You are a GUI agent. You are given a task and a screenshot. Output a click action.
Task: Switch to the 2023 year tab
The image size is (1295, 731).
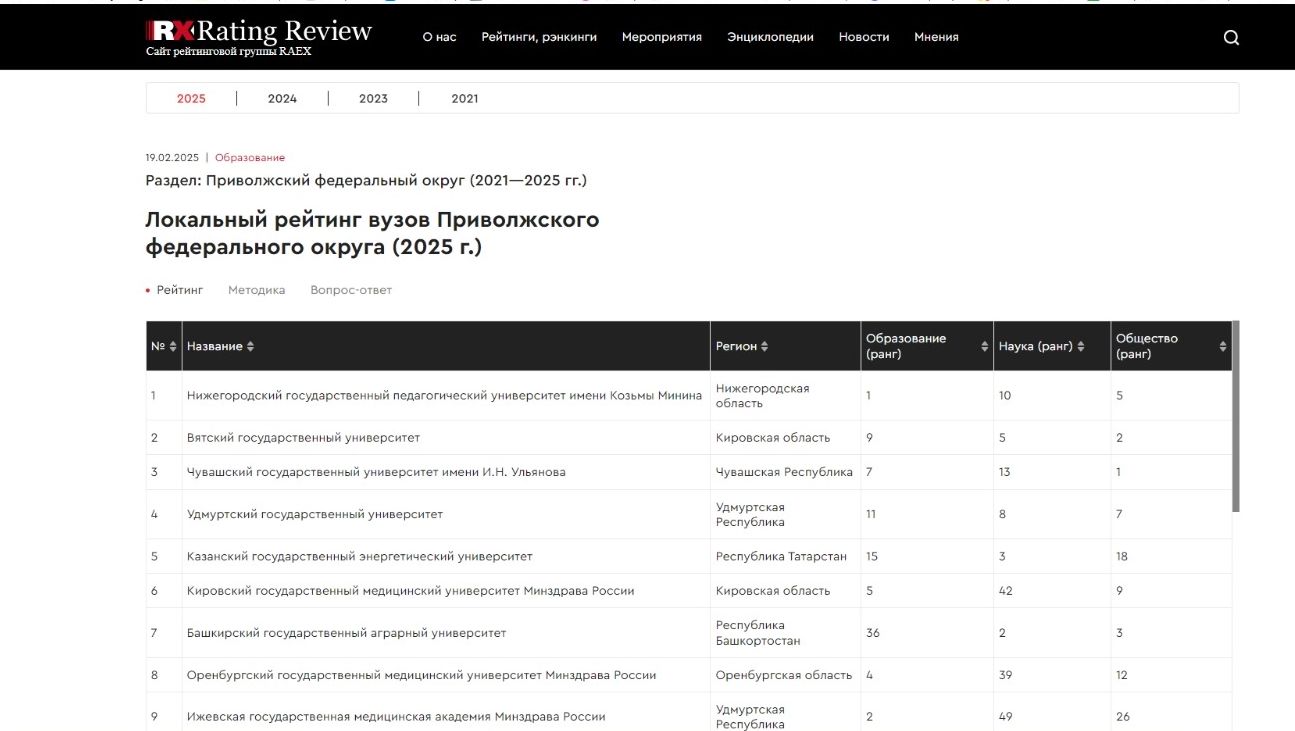(373, 99)
